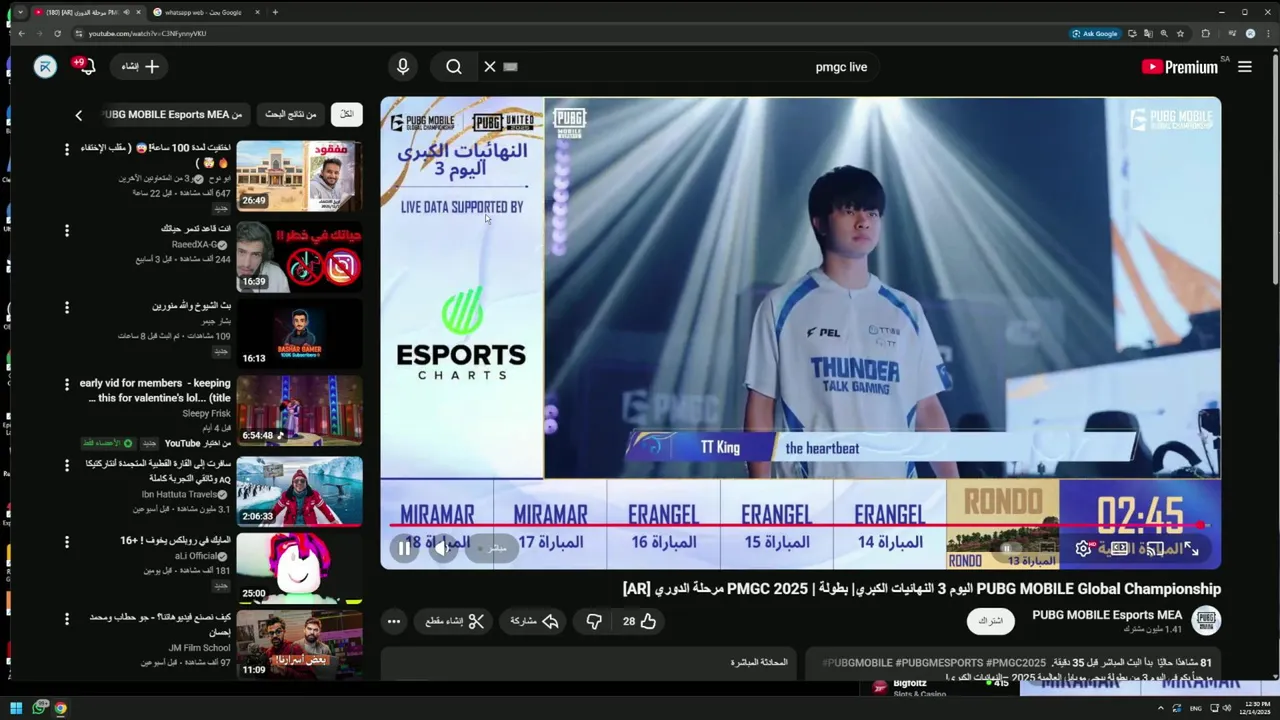Play the 2:06:33 Antarctica trip thumbnail

pos(299,490)
